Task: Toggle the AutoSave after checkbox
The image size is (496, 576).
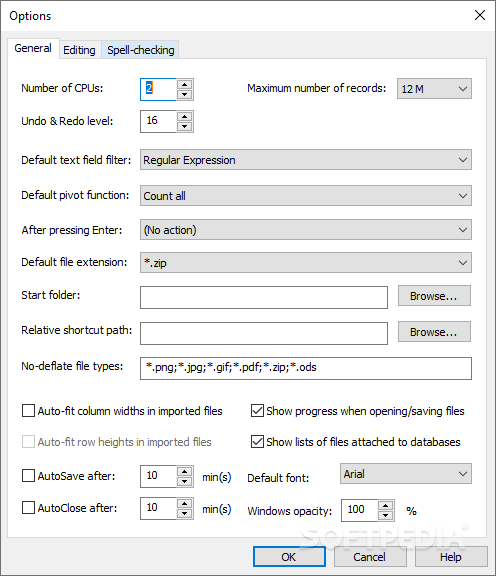Action: tap(28, 475)
